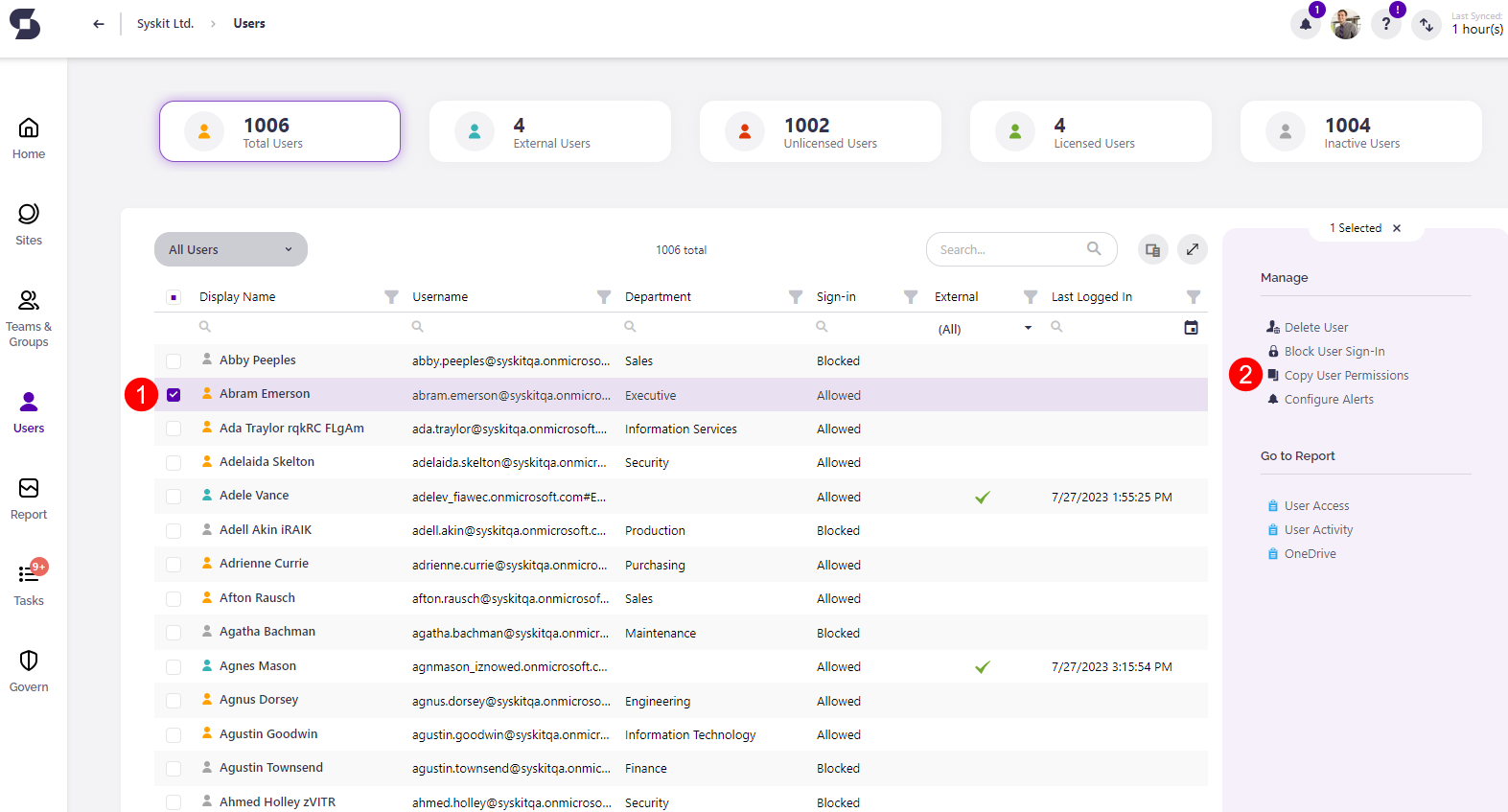This screenshot has height=812, width=1508.
Task: Check the Adell Akin row checkbox
Action: point(174,531)
